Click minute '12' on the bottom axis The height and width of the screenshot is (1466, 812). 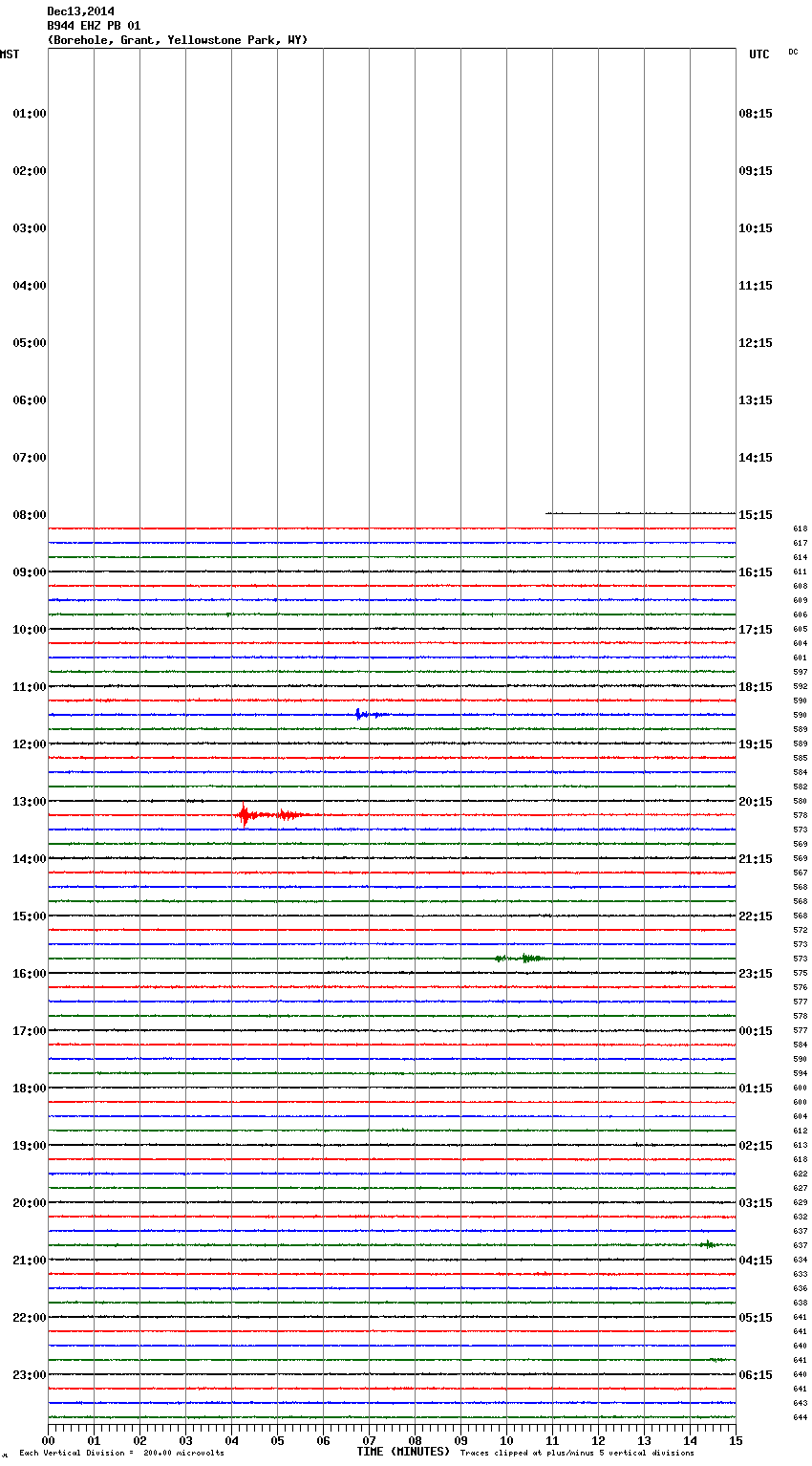click(598, 1441)
